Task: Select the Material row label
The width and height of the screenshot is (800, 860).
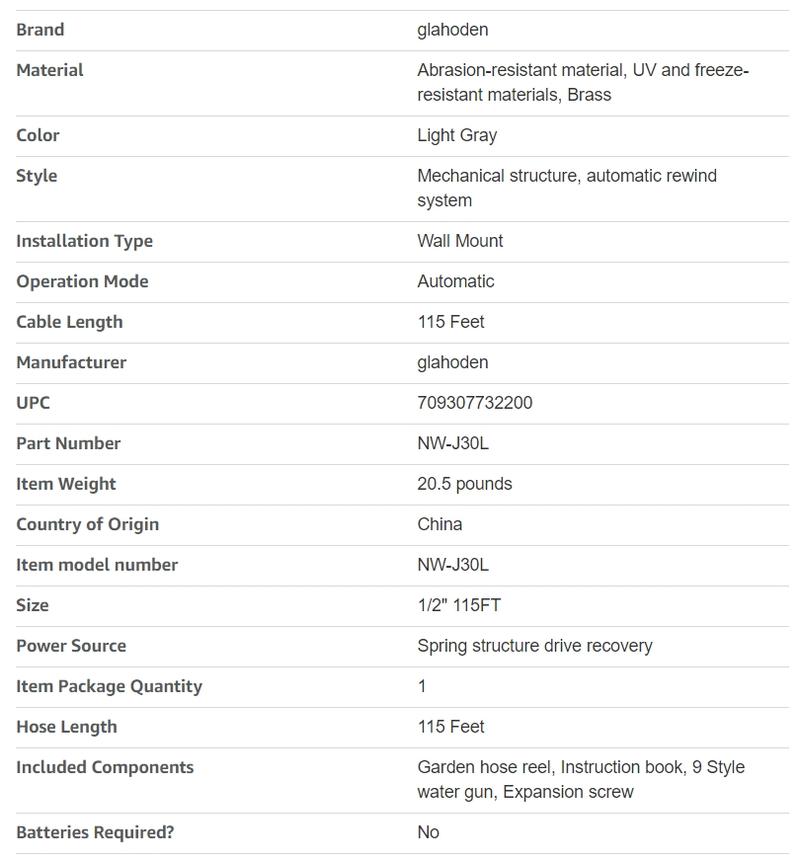Action: (x=50, y=70)
